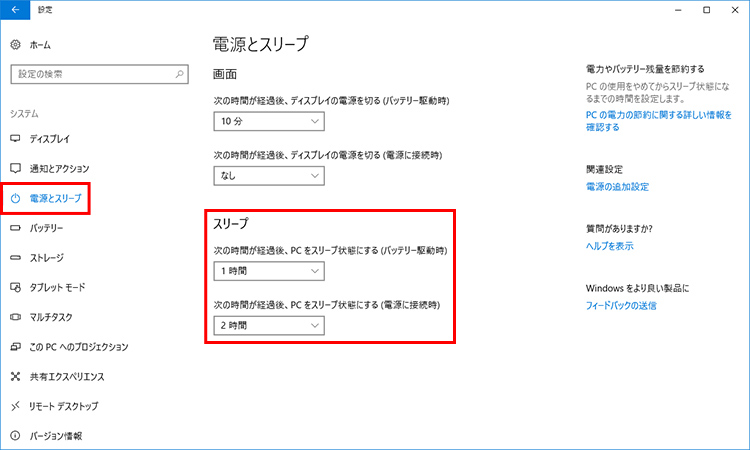Focus the 設定の検索 search field
The image size is (750, 450).
point(90,74)
